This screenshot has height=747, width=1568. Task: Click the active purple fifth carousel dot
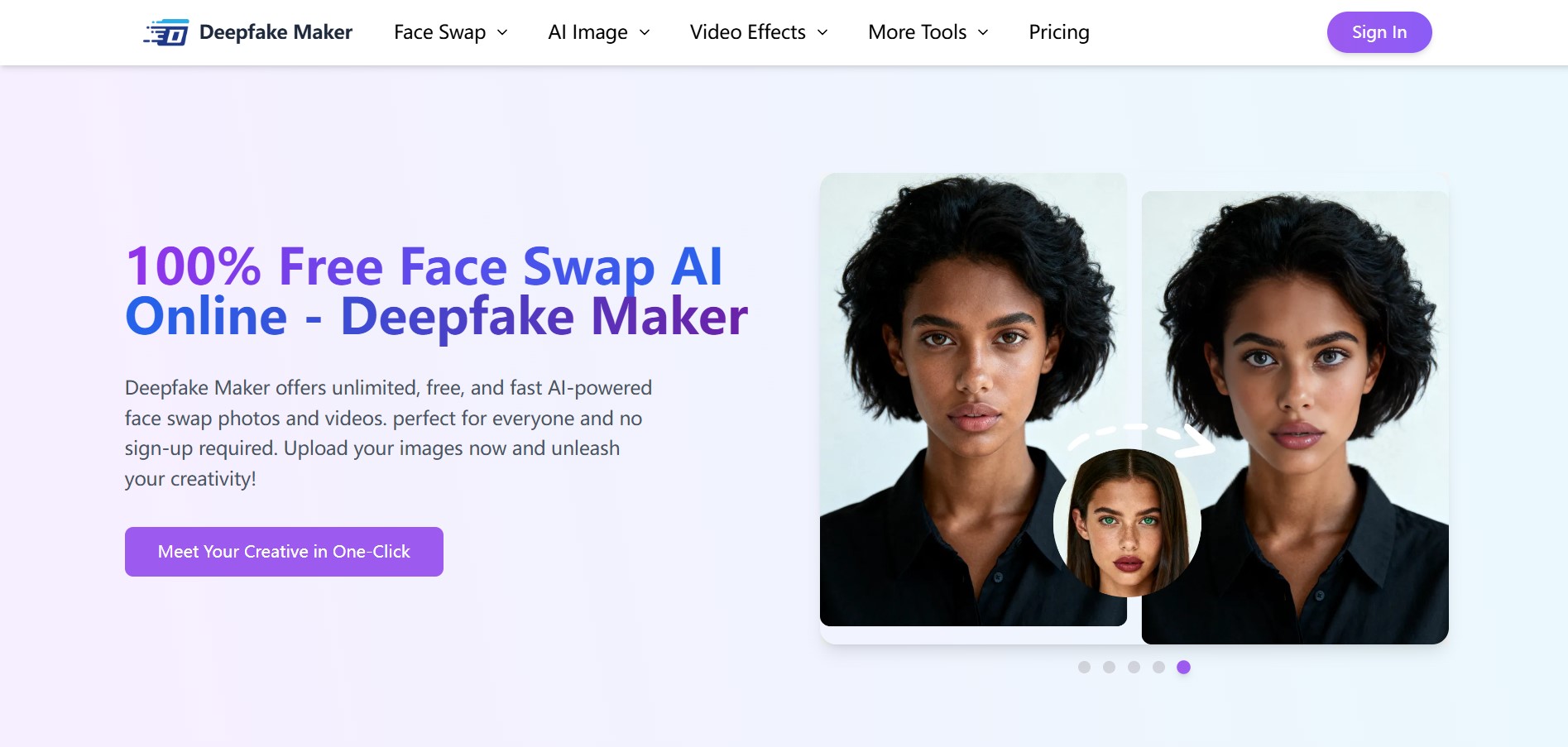[1183, 668]
